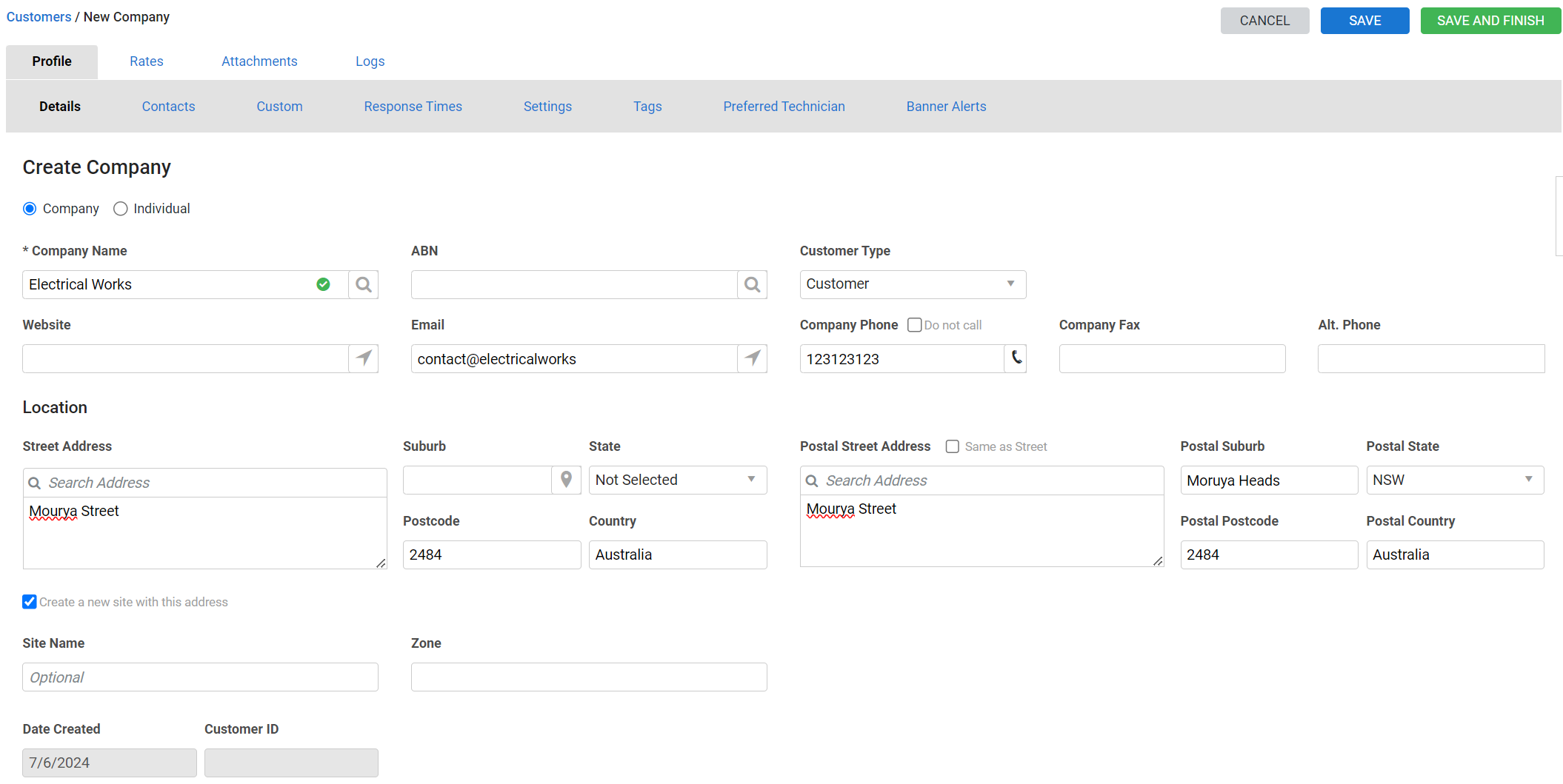The height and width of the screenshot is (784, 1563).
Task: Open Response Times sub-tab
Action: [413, 107]
